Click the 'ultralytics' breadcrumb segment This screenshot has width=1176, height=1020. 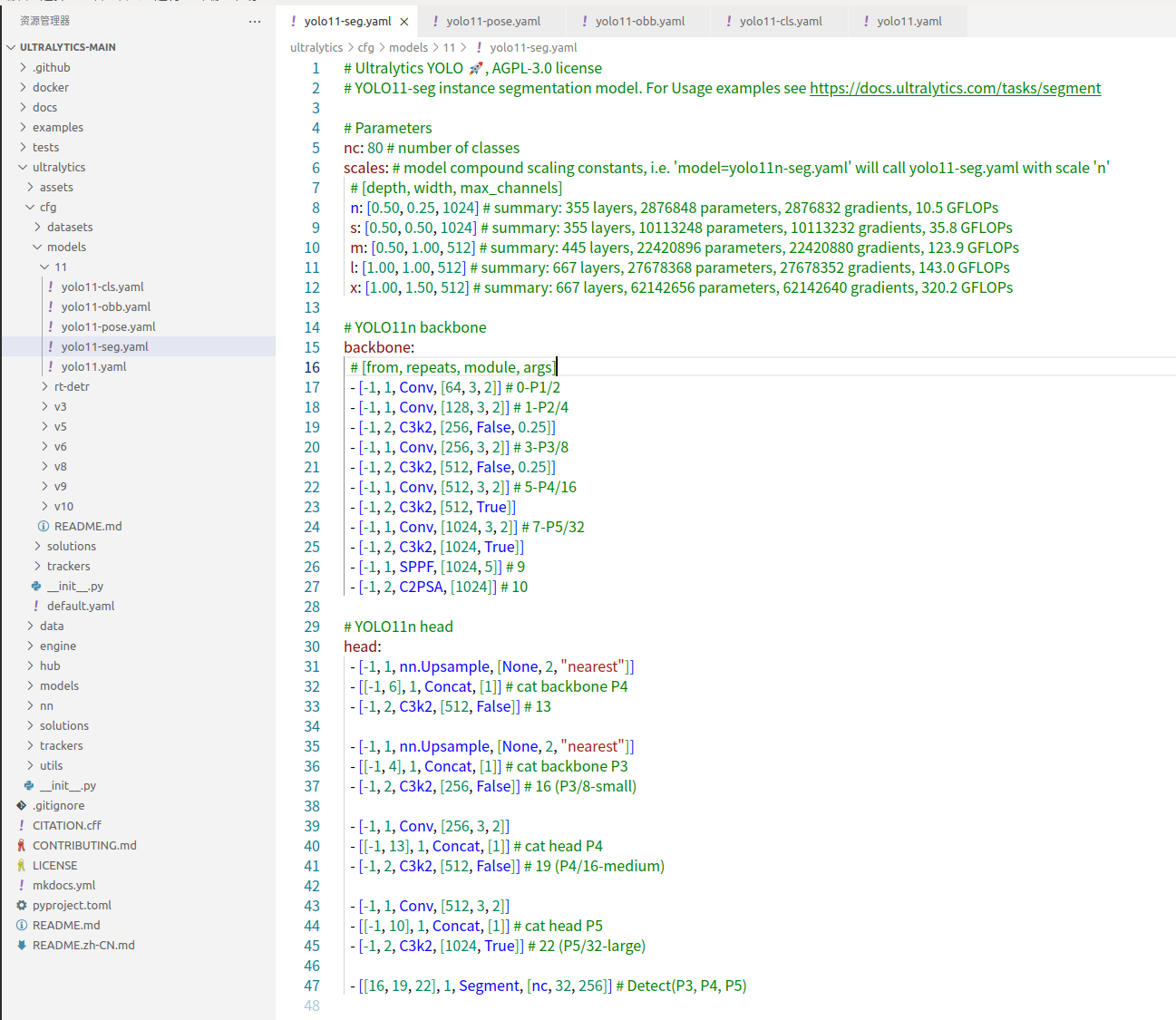(316, 47)
